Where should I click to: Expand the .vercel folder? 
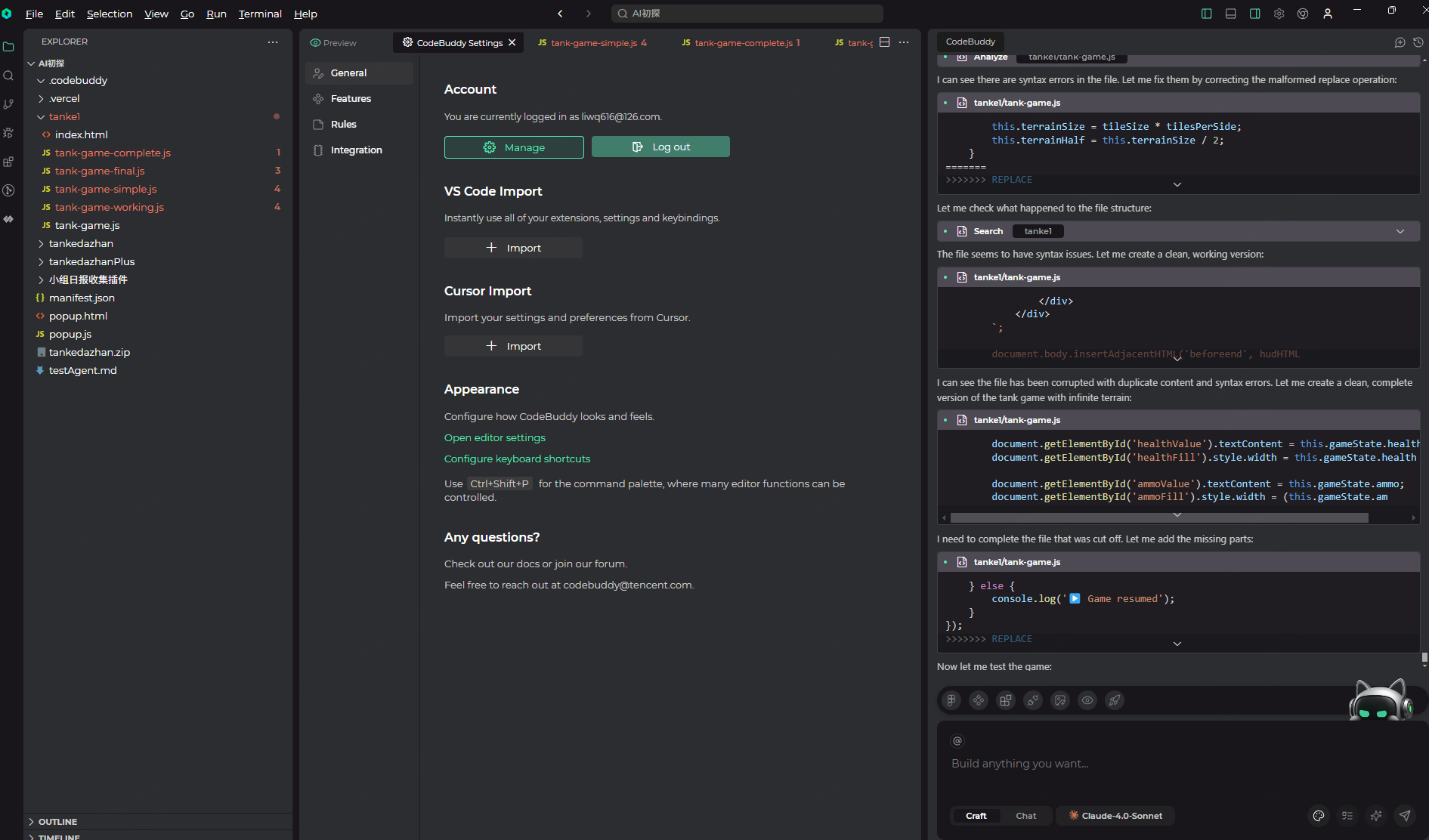[41, 99]
